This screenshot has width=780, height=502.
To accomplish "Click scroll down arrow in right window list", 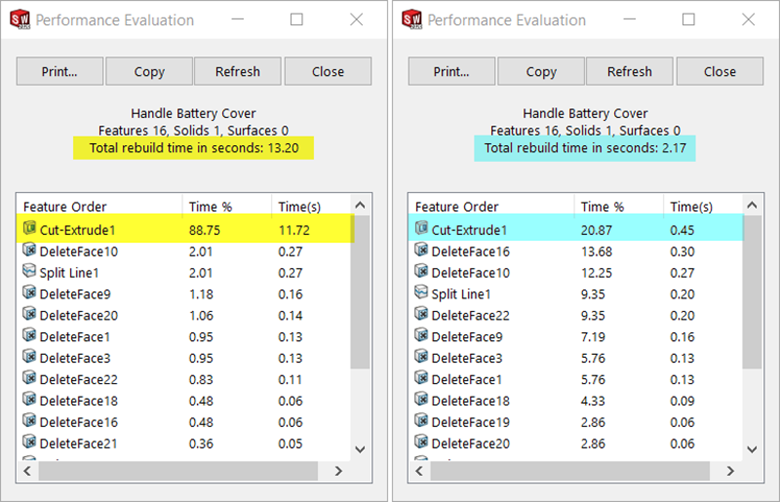I will pyautogui.click(x=753, y=449).
